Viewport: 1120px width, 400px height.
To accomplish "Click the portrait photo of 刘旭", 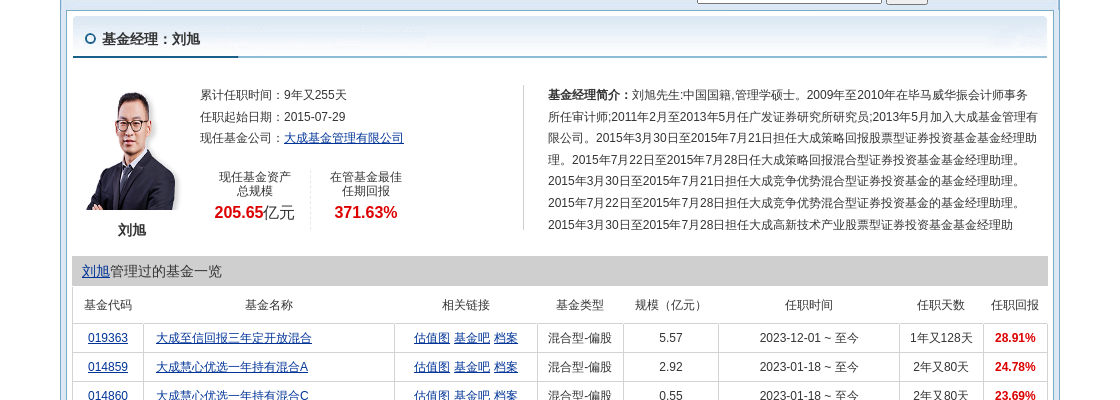I will tap(131, 150).
